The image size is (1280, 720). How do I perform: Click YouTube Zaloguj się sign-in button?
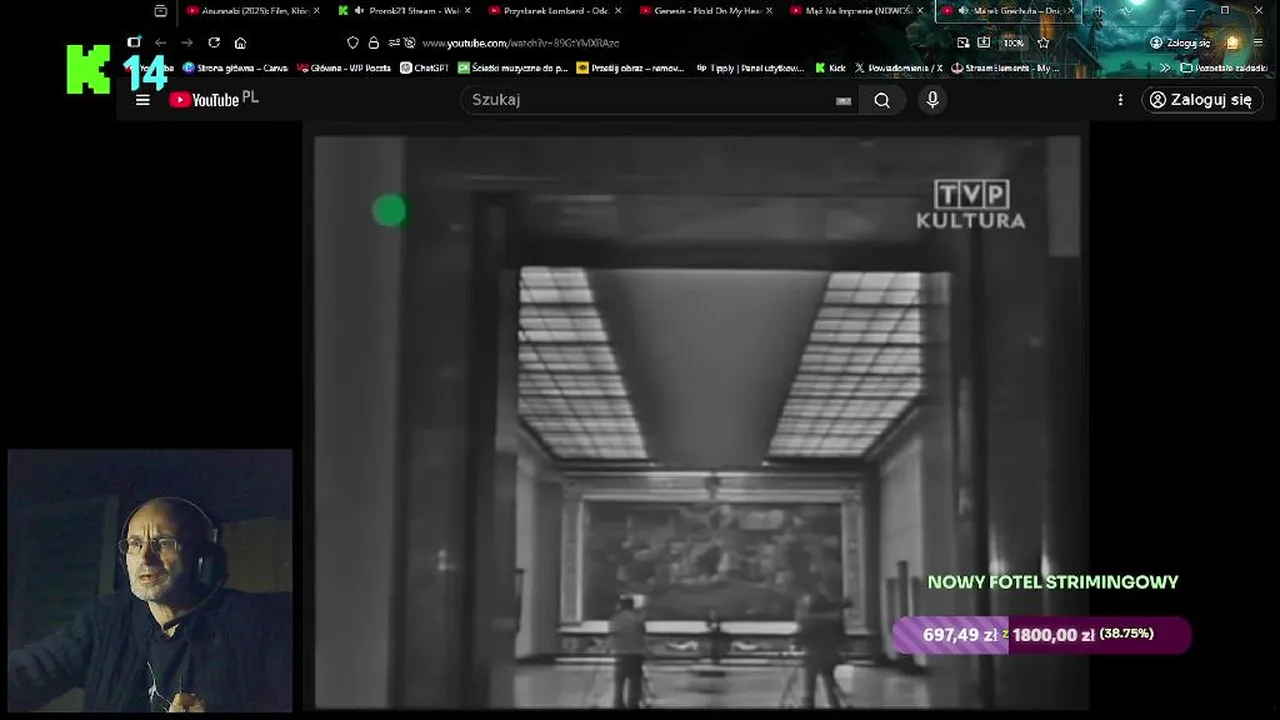pos(1201,100)
